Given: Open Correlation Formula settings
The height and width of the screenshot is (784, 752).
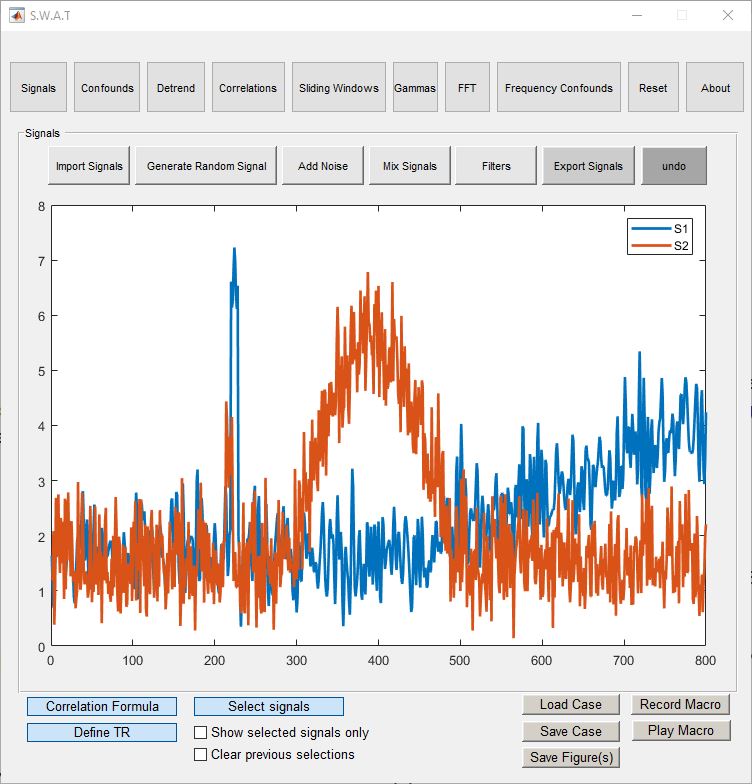Looking at the screenshot, I should 102,706.
